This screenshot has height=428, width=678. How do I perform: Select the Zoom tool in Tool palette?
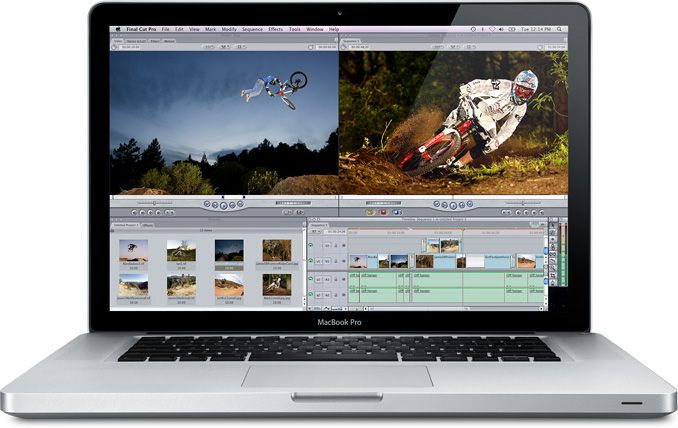553,268
